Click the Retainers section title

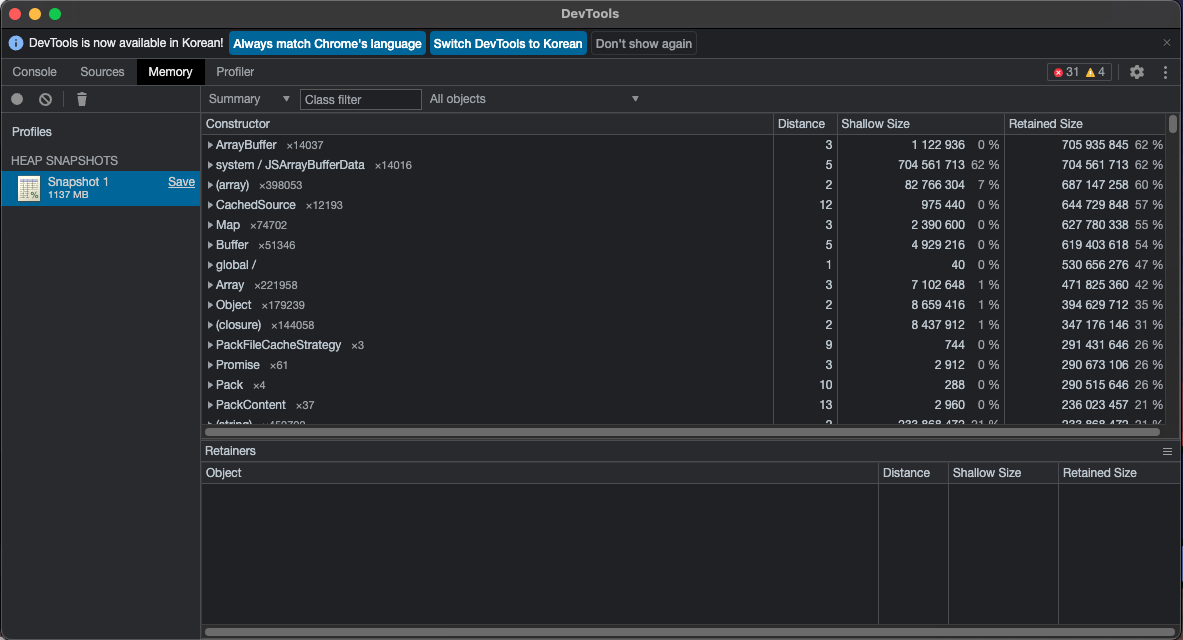(x=230, y=451)
